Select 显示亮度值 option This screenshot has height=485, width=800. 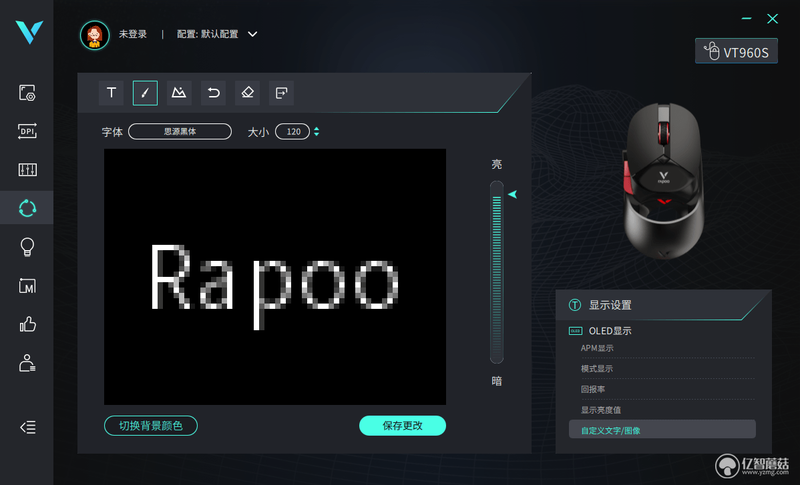click(x=601, y=410)
